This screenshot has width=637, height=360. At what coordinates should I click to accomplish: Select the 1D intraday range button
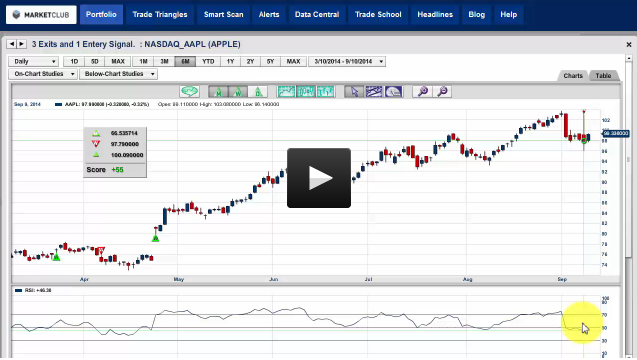coord(74,62)
